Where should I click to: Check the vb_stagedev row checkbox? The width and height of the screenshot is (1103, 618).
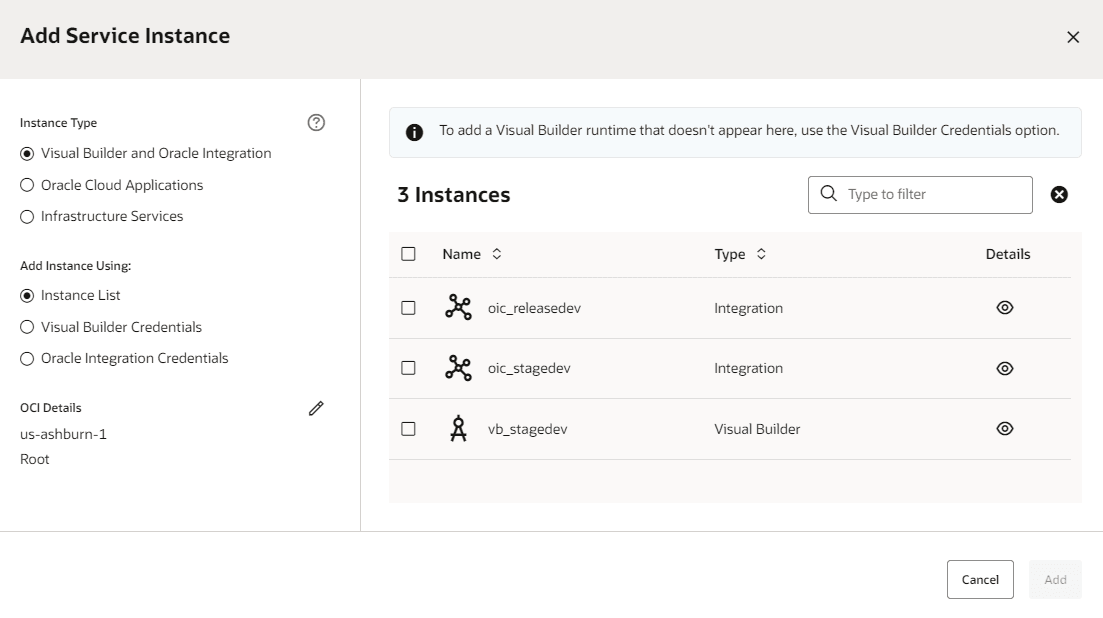[408, 429]
